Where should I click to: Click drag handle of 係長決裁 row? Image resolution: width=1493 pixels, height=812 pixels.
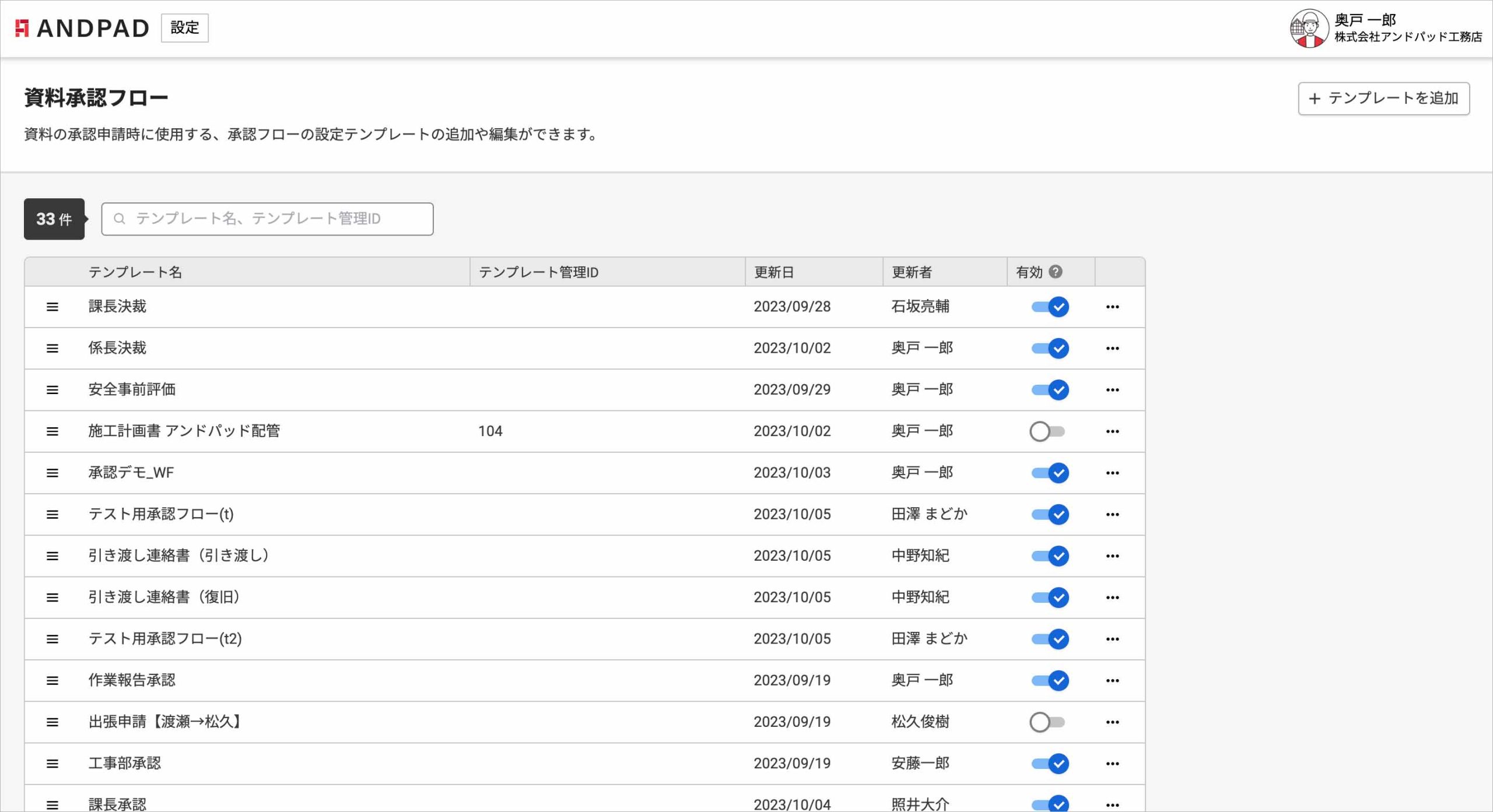click(52, 348)
